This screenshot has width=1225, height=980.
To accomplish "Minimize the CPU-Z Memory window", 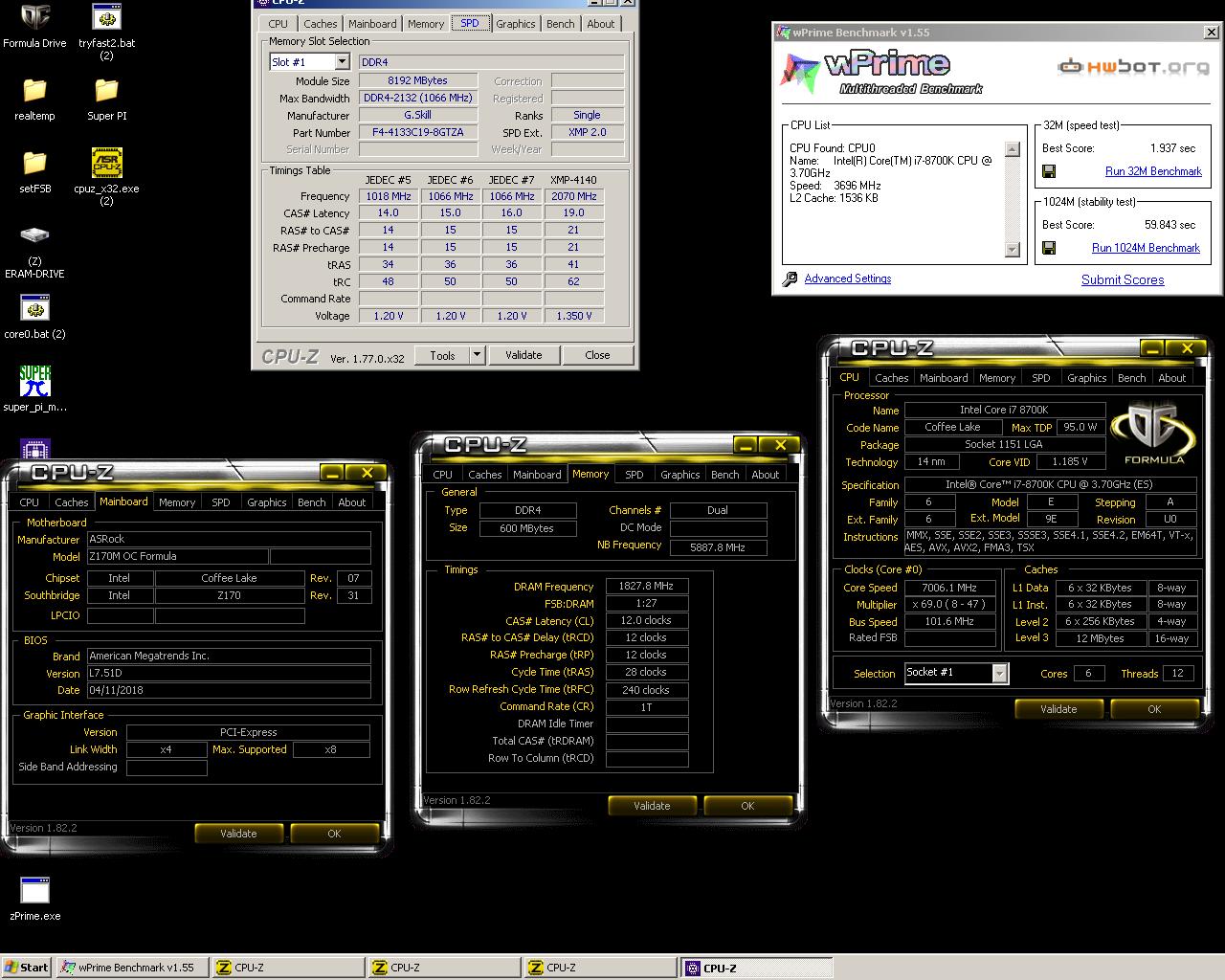I will point(746,445).
